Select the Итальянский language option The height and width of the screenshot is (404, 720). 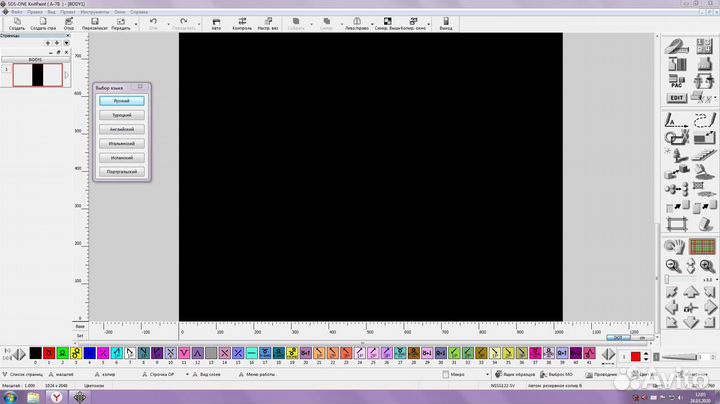pos(122,143)
